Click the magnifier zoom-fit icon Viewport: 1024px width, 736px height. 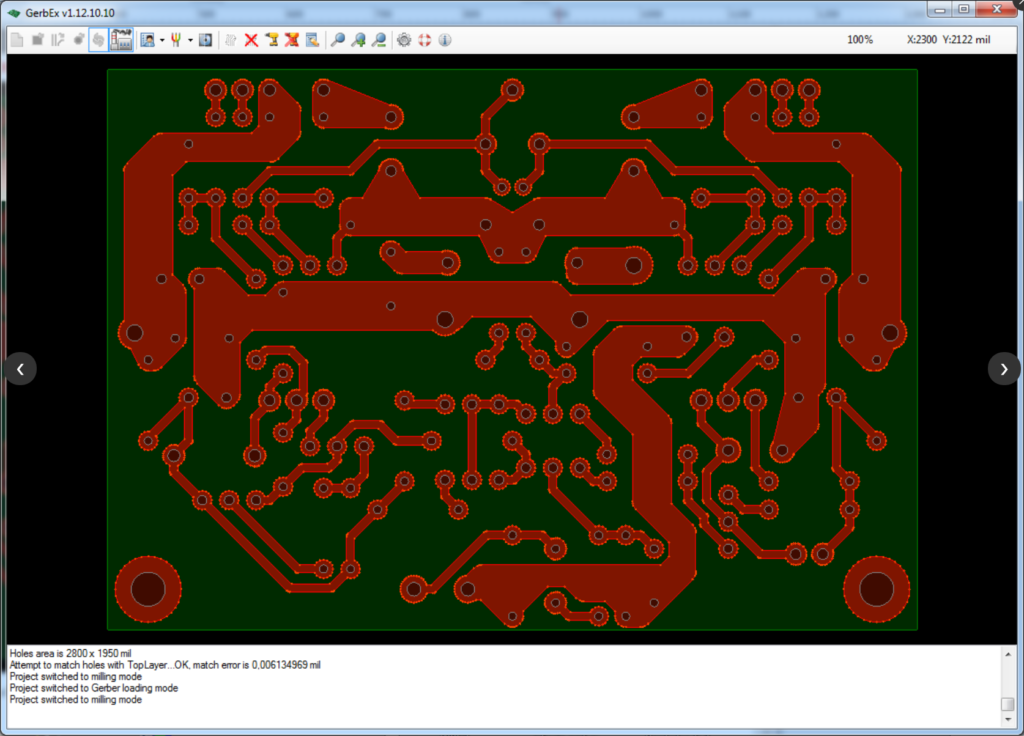338,40
